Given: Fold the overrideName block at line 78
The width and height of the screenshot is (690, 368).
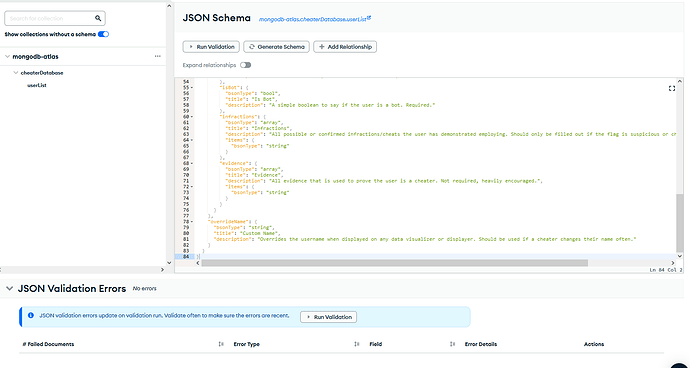Looking at the screenshot, I should tap(191, 221).
